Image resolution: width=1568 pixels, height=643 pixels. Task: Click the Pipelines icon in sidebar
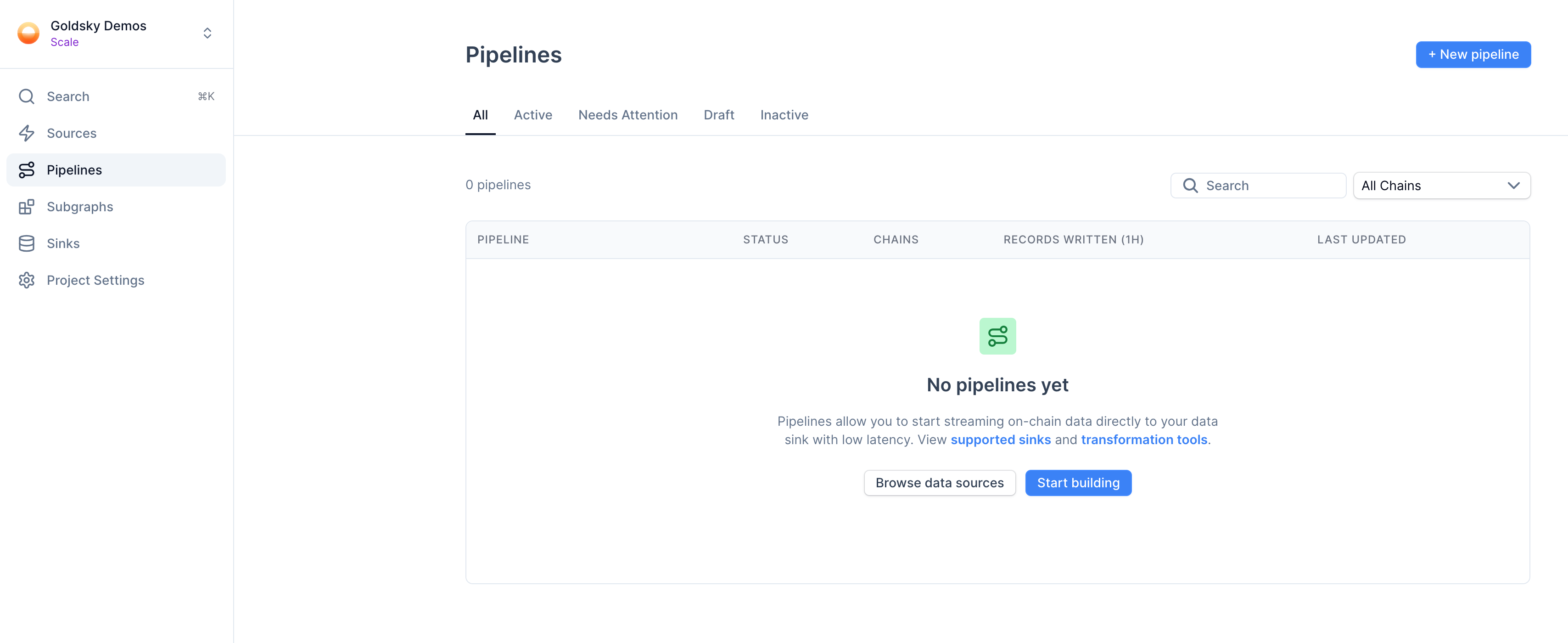(x=27, y=170)
